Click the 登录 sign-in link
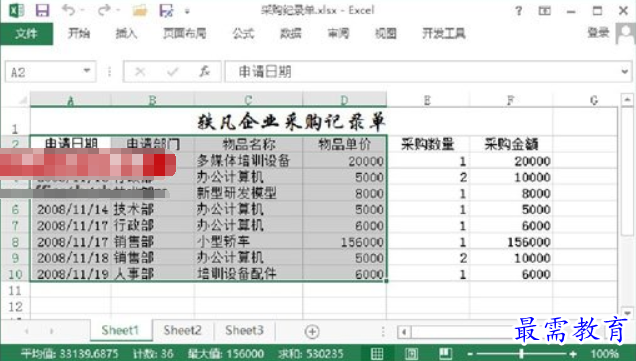This screenshot has width=636, height=361. 598,32
